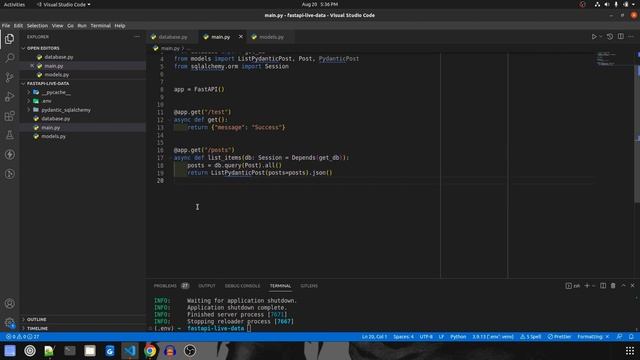Open the Edit menu
This screenshot has width=640, height=360.
18,25
